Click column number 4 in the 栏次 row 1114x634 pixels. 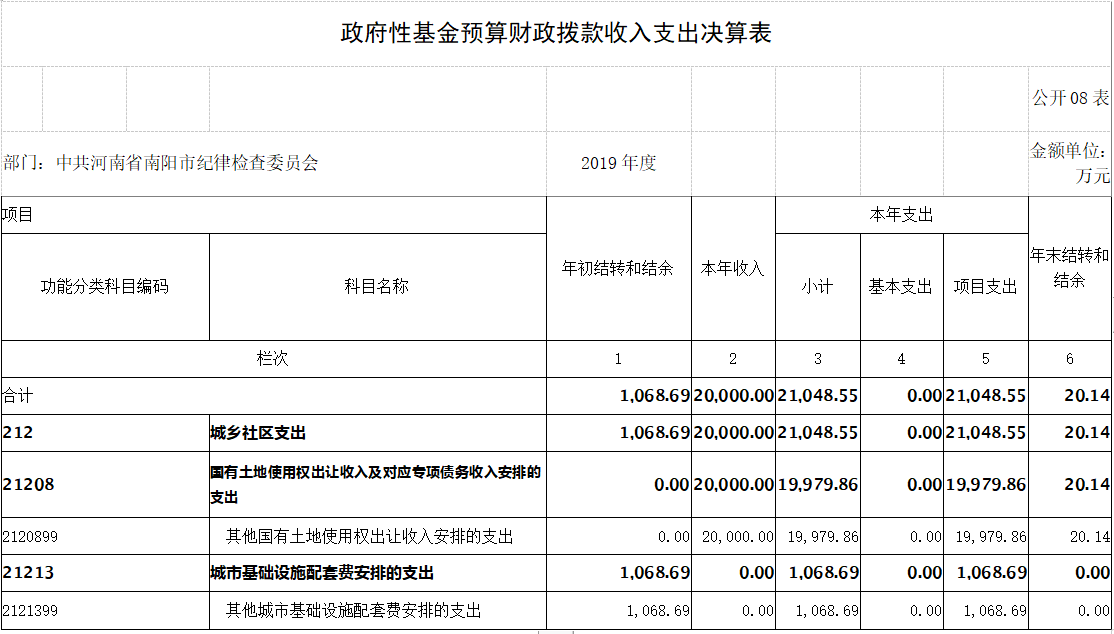click(901, 359)
